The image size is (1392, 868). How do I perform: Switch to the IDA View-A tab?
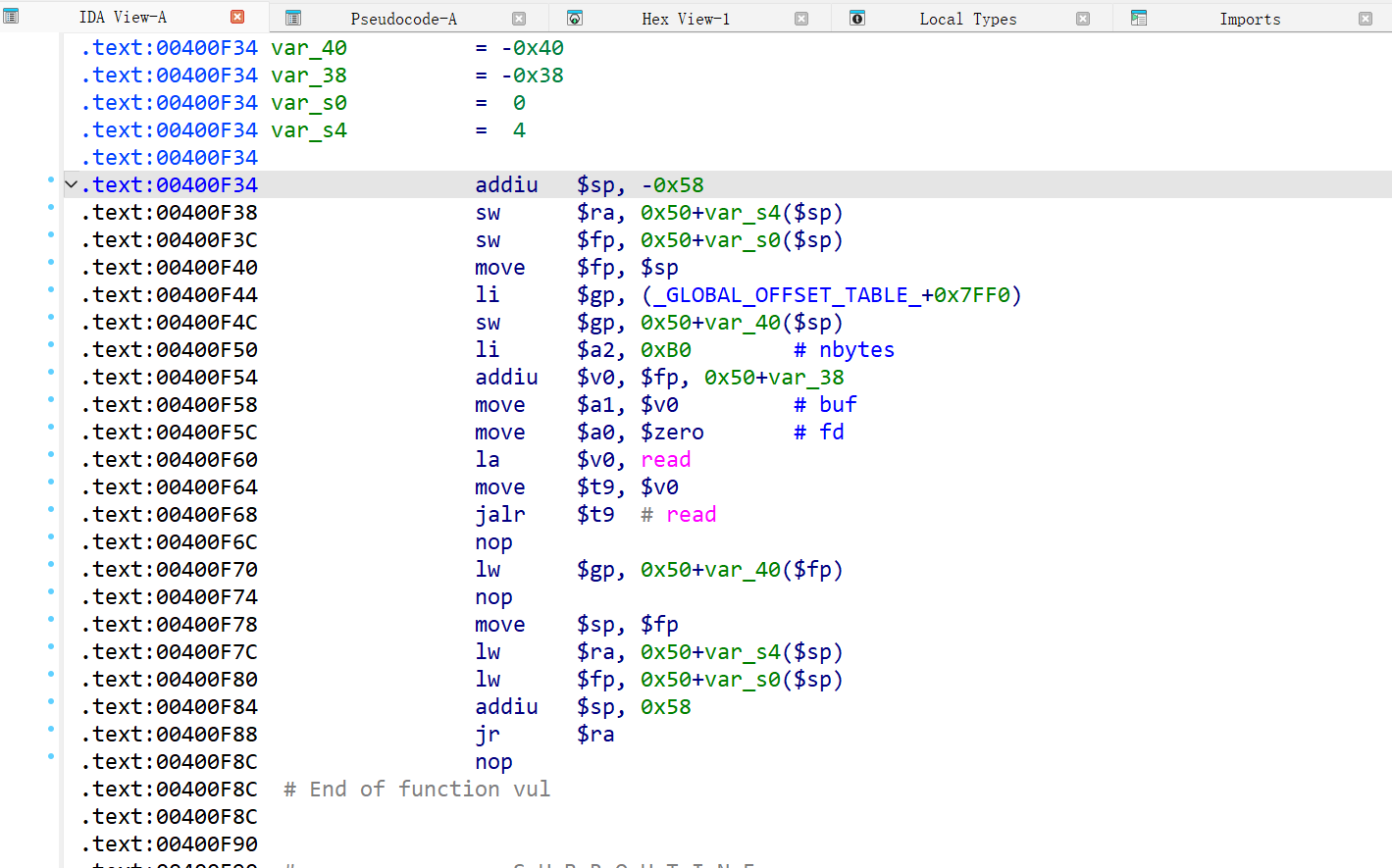click(x=123, y=17)
